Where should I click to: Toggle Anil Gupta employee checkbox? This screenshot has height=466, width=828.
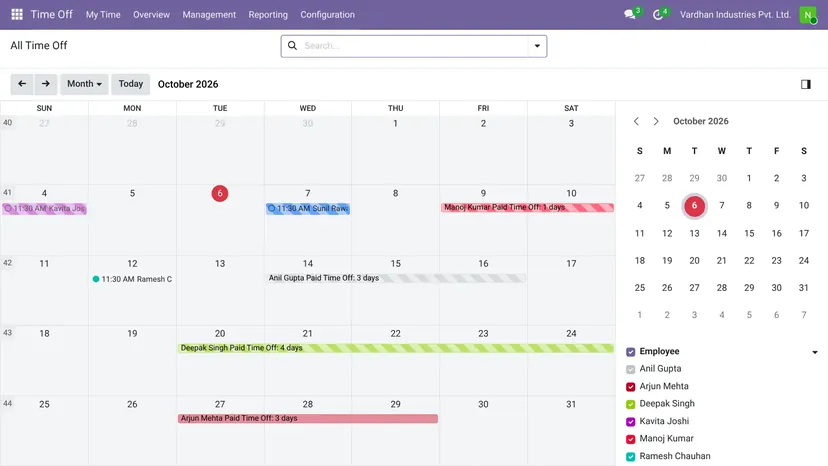point(631,369)
